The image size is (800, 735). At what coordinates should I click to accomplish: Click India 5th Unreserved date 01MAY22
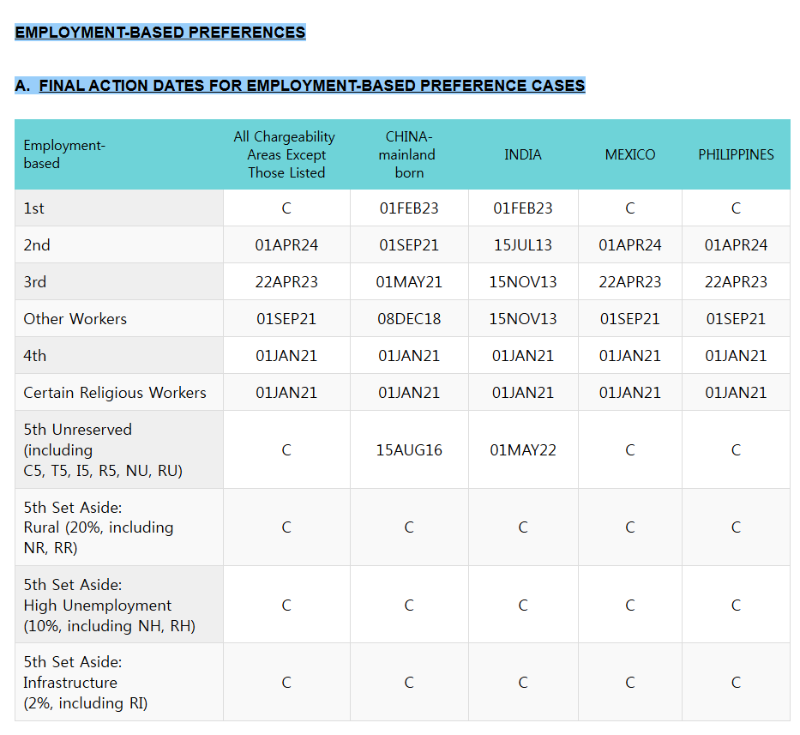(x=522, y=450)
